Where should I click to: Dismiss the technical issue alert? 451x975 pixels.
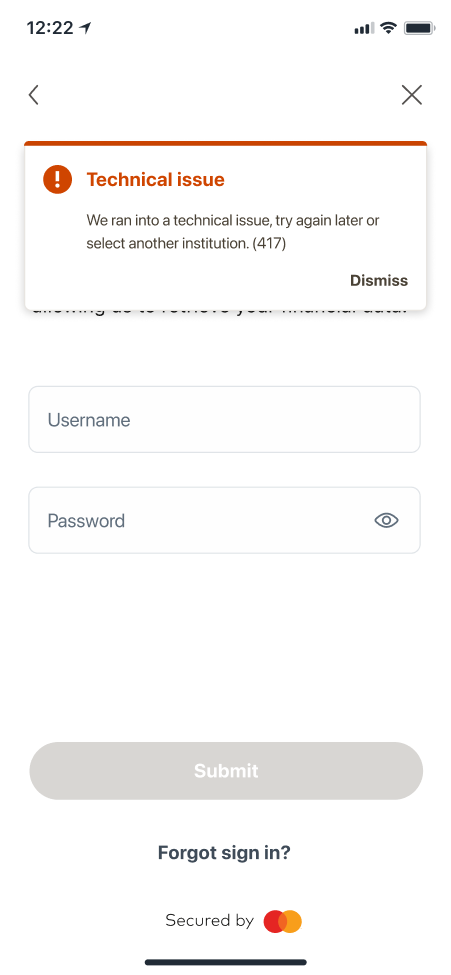point(379,280)
